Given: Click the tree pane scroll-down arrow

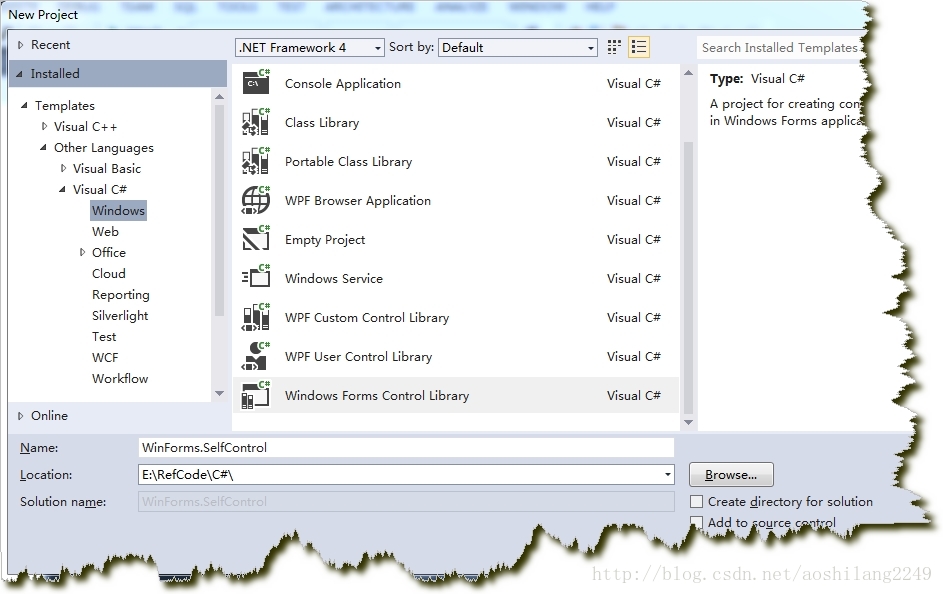Looking at the screenshot, I should 220,393.
